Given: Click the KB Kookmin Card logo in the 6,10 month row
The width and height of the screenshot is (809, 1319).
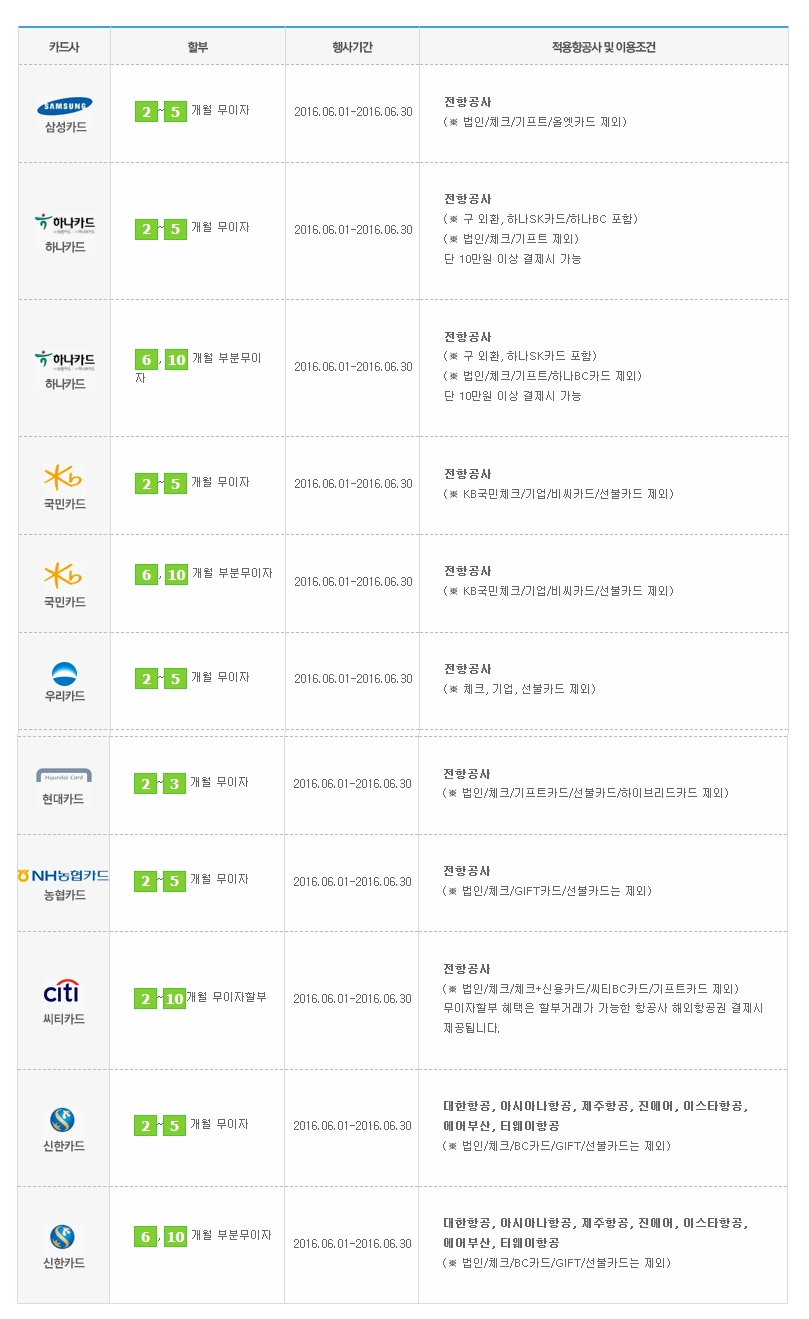Looking at the screenshot, I should [x=65, y=574].
